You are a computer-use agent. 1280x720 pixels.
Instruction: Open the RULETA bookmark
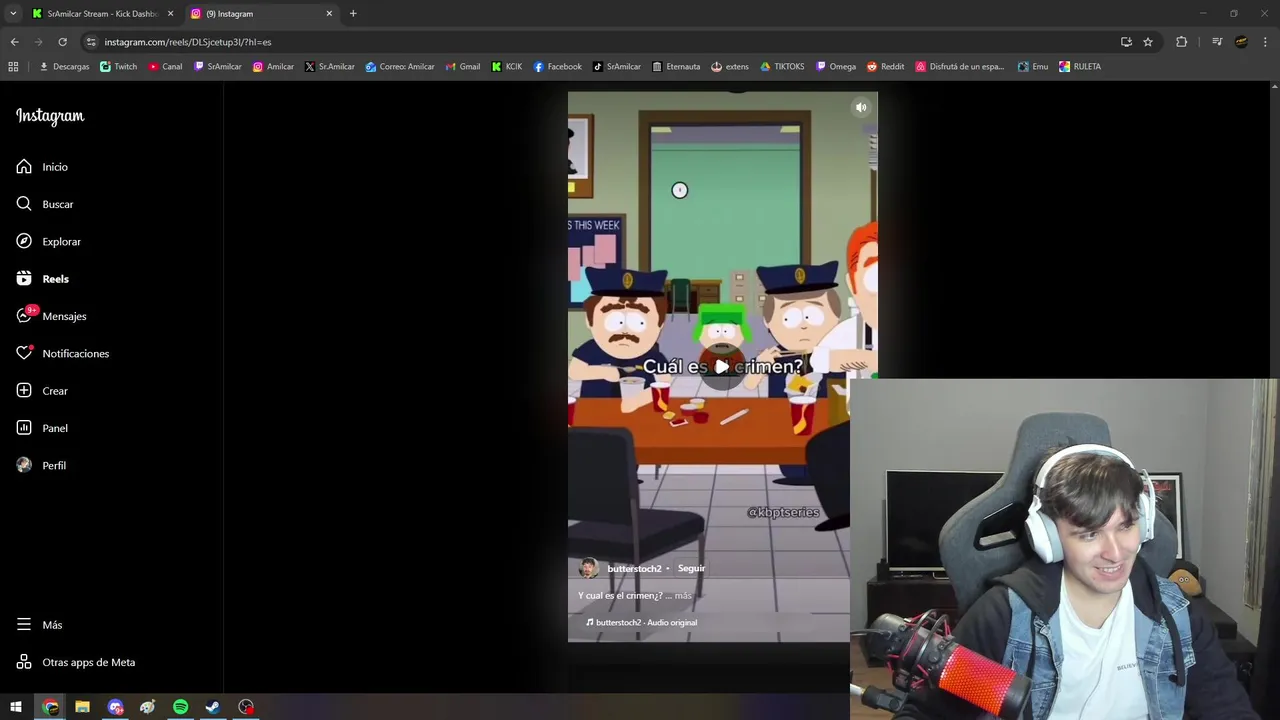(x=1080, y=67)
